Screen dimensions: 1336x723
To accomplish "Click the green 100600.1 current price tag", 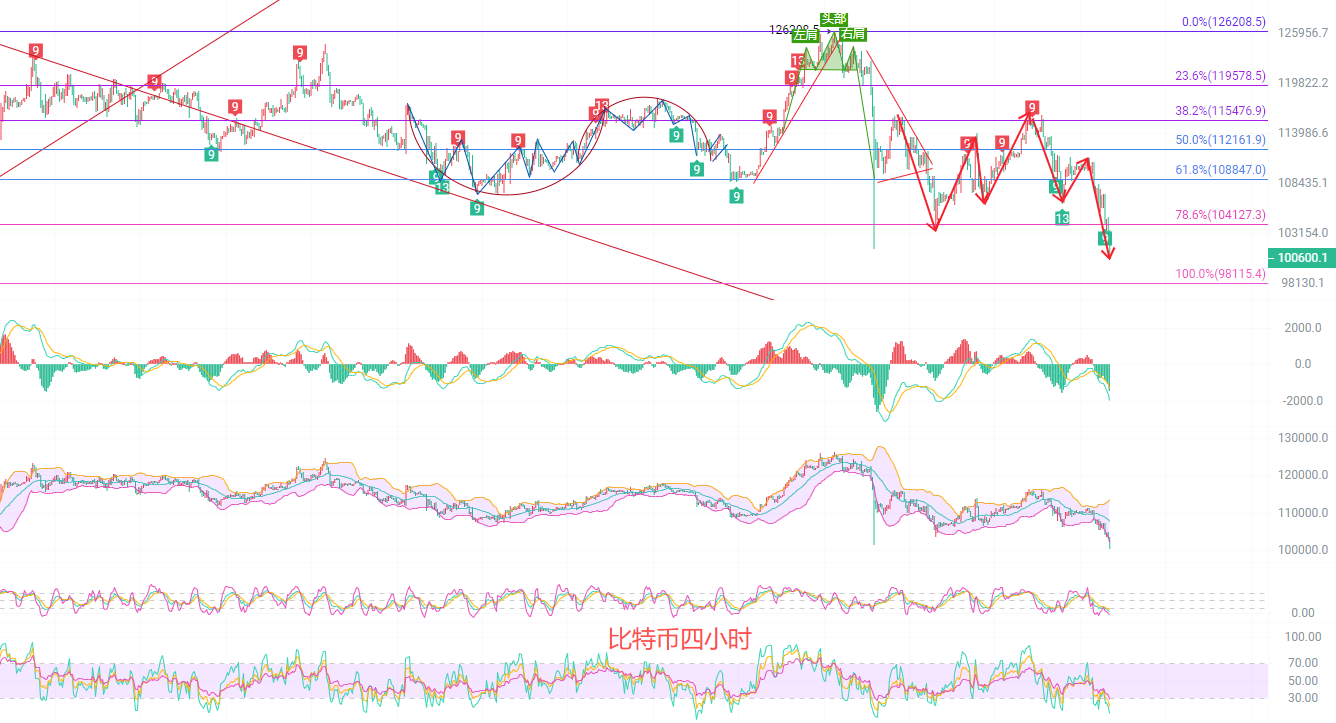I will tap(1299, 258).
